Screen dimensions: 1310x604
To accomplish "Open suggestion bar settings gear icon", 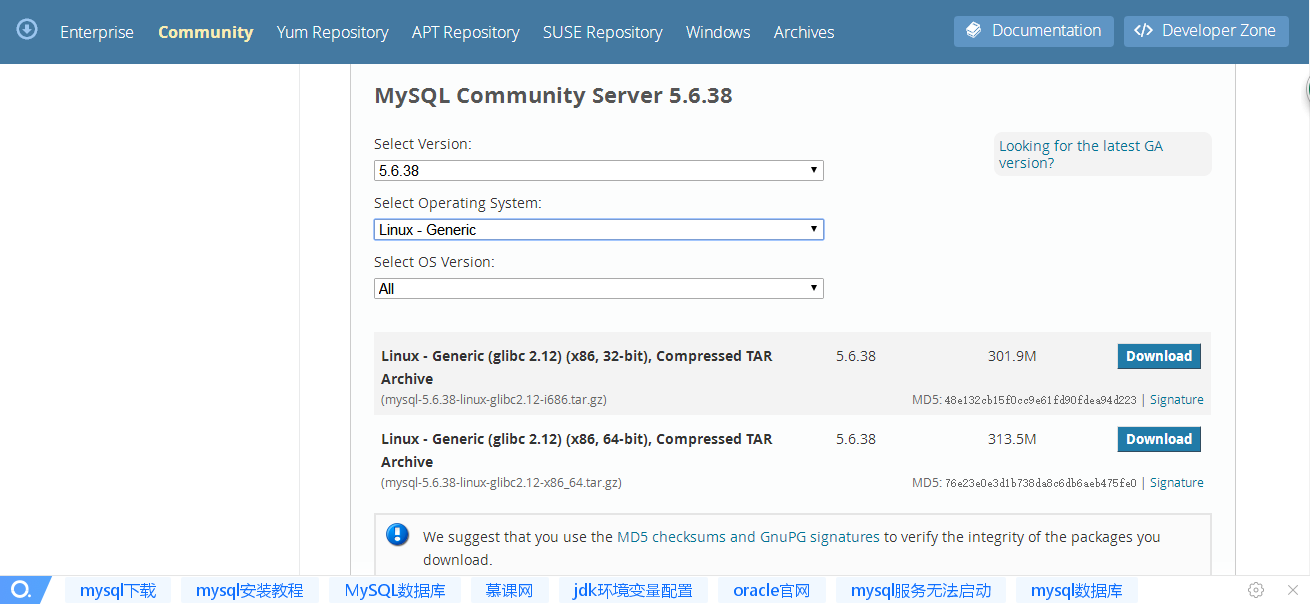I will [1257, 590].
